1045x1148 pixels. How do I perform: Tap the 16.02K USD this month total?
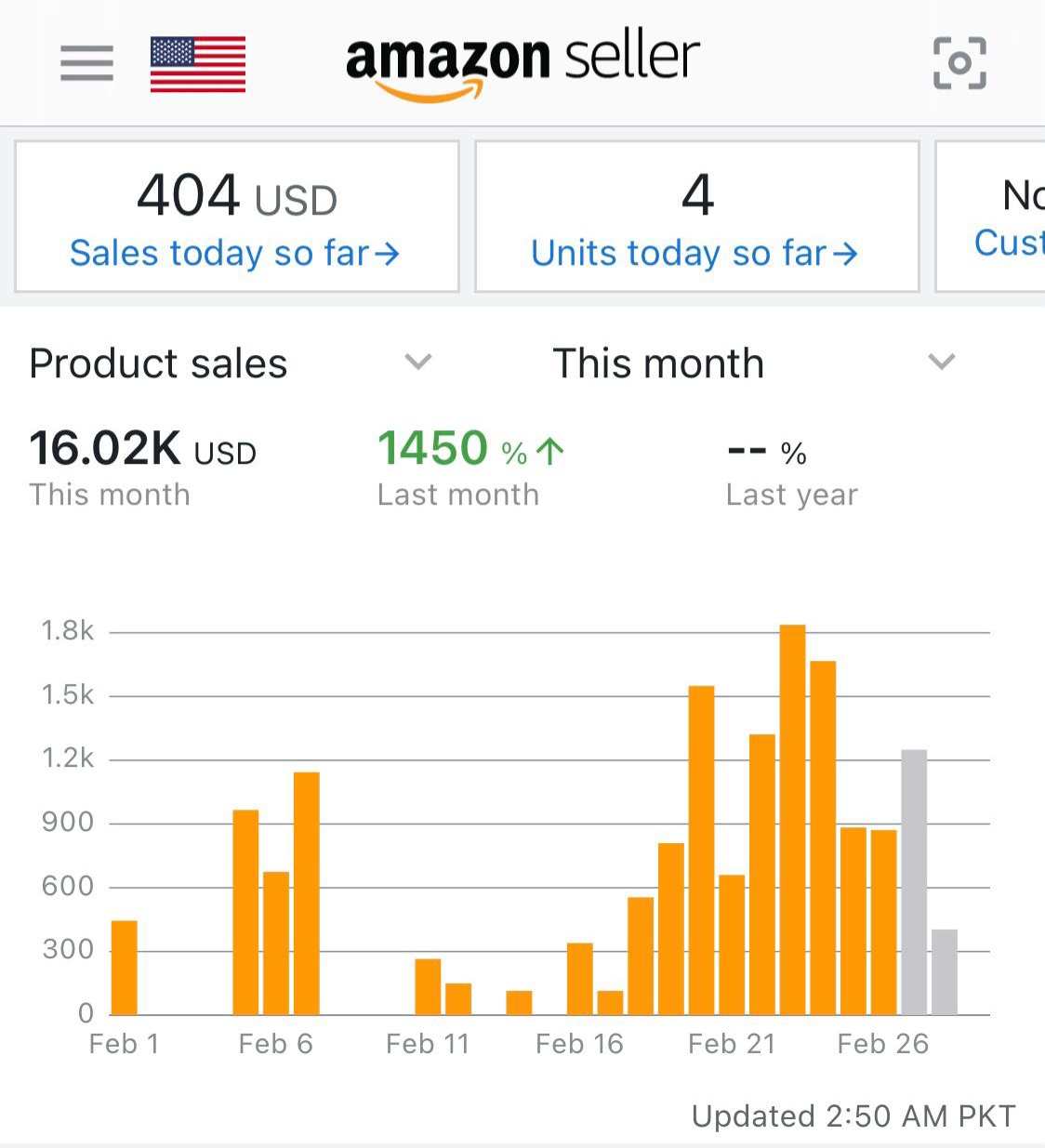pyautogui.click(x=142, y=450)
